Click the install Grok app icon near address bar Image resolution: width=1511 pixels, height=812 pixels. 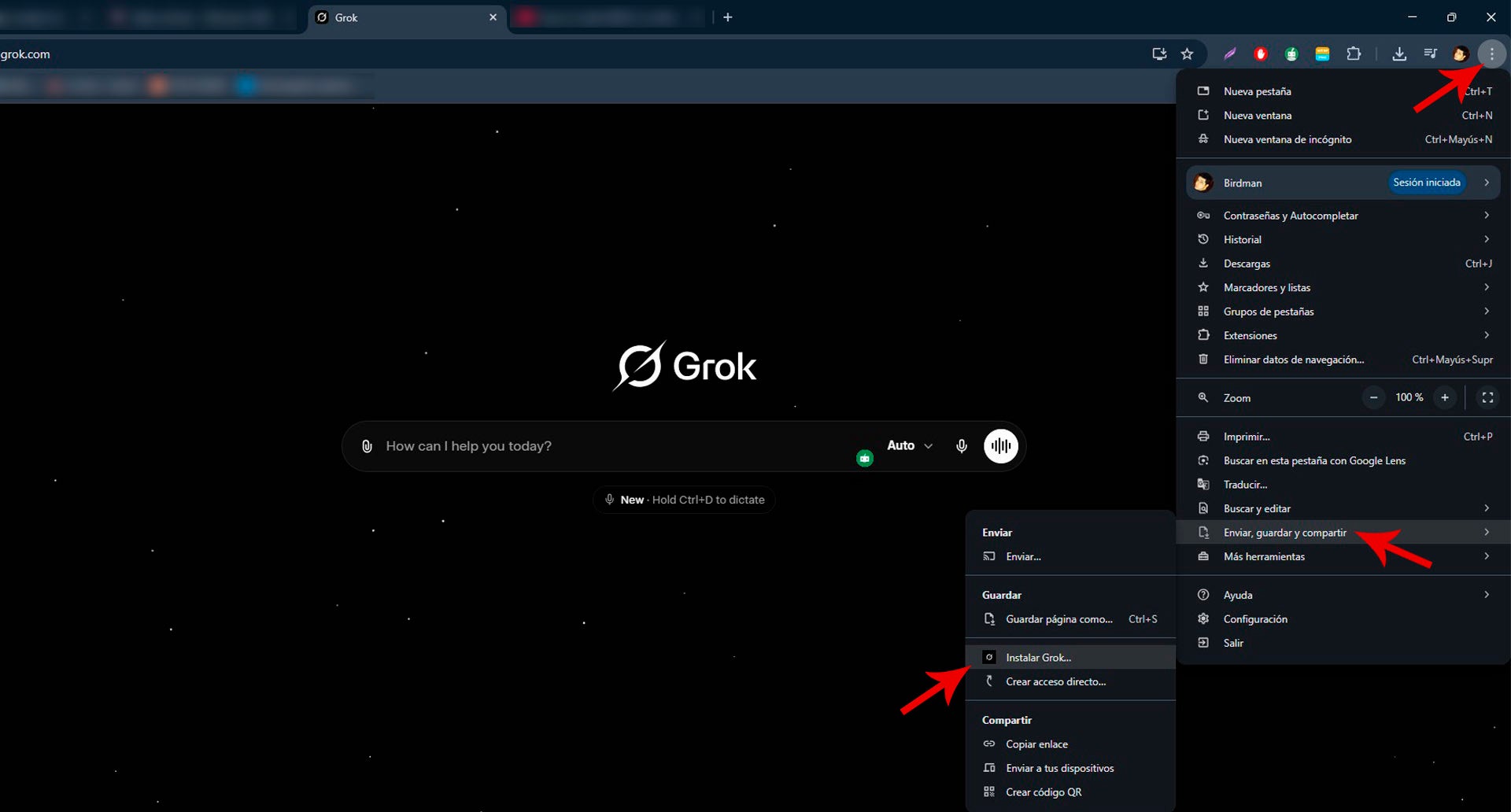coord(1158,54)
